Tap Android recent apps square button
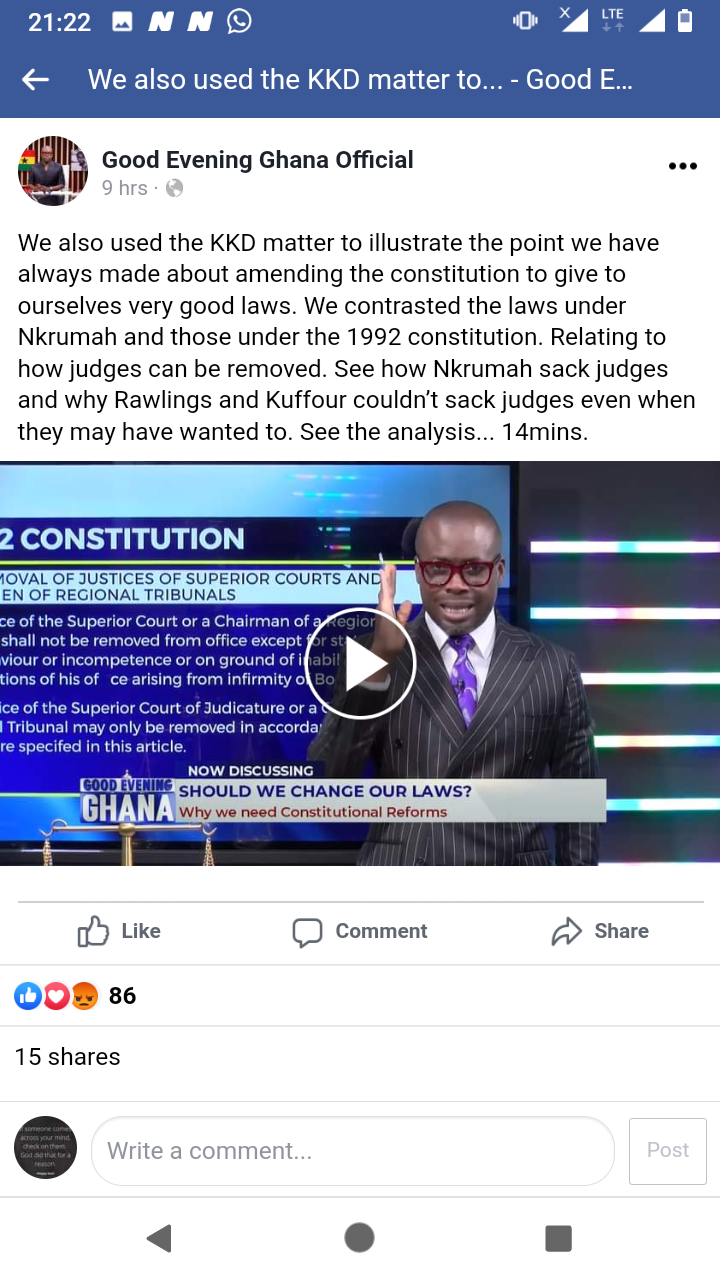This screenshot has width=720, height=1280. tap(558, 1238)
